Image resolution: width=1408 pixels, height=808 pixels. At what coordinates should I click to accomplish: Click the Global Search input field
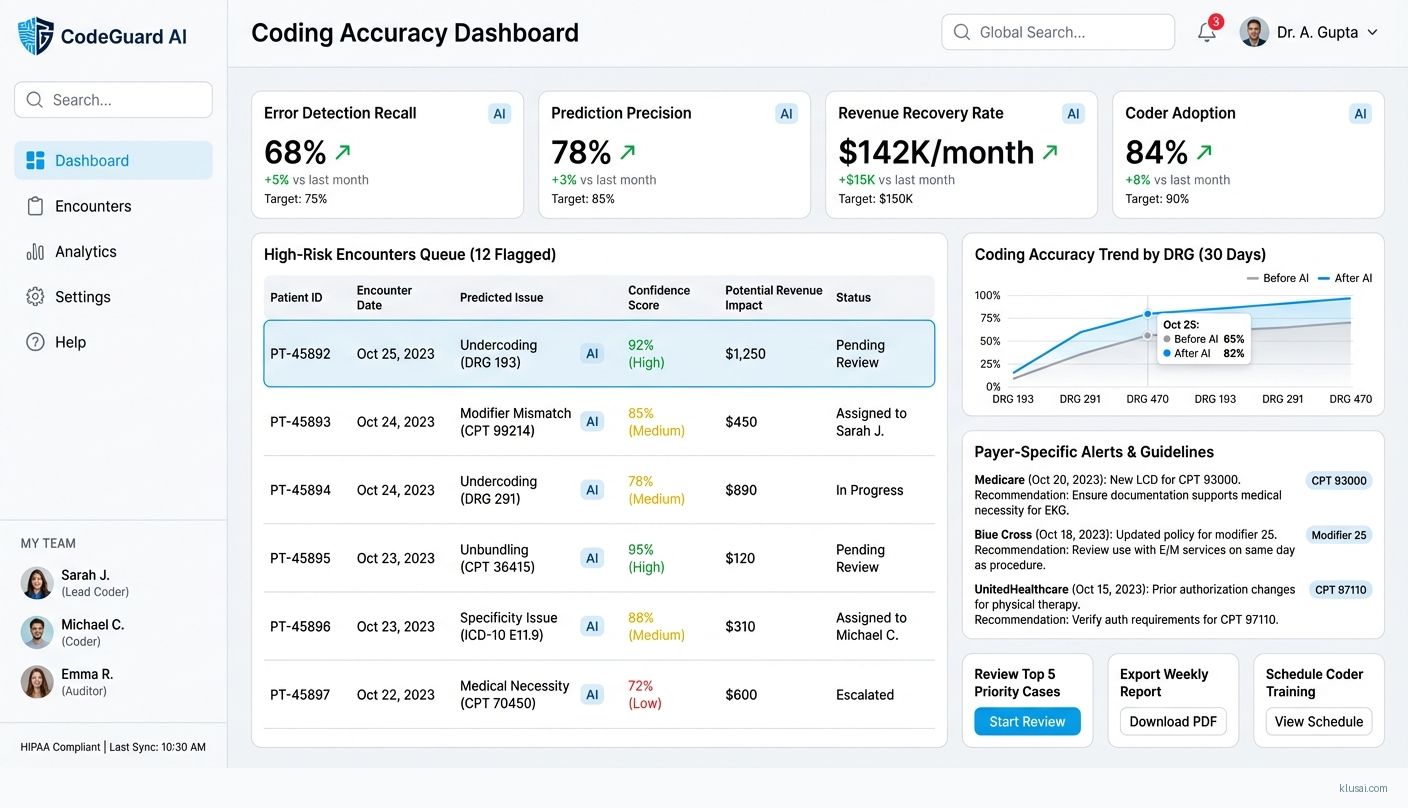point(1058,32)
